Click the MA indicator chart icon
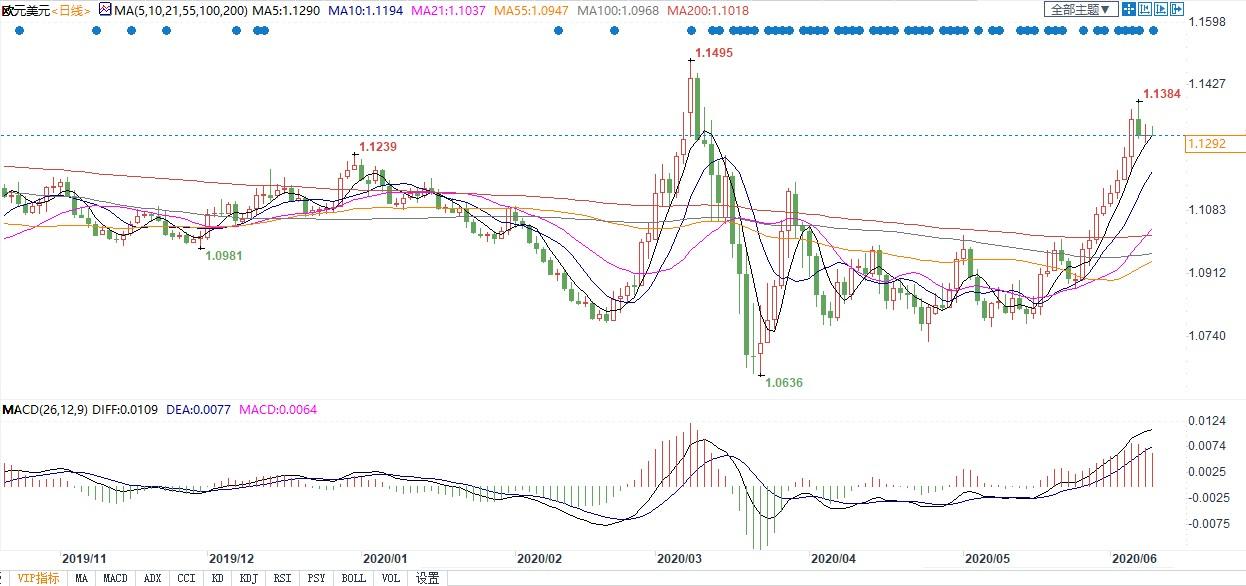This screenshot has height=586, width=1246. [x=103, y=10]
